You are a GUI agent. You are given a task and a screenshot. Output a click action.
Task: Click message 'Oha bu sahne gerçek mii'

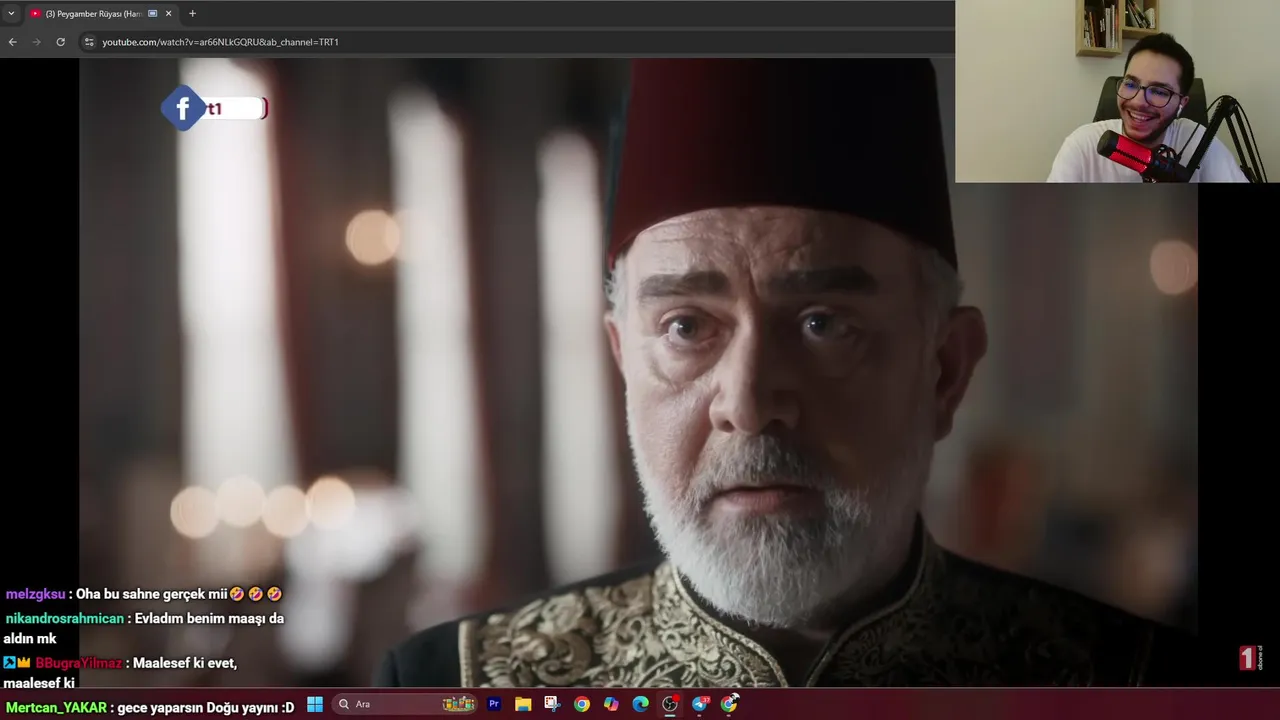151,594
